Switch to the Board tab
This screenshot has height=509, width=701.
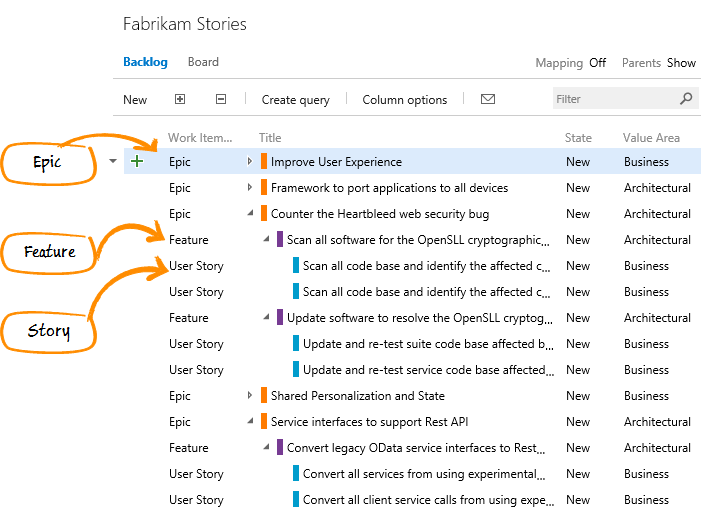[203, 62]
